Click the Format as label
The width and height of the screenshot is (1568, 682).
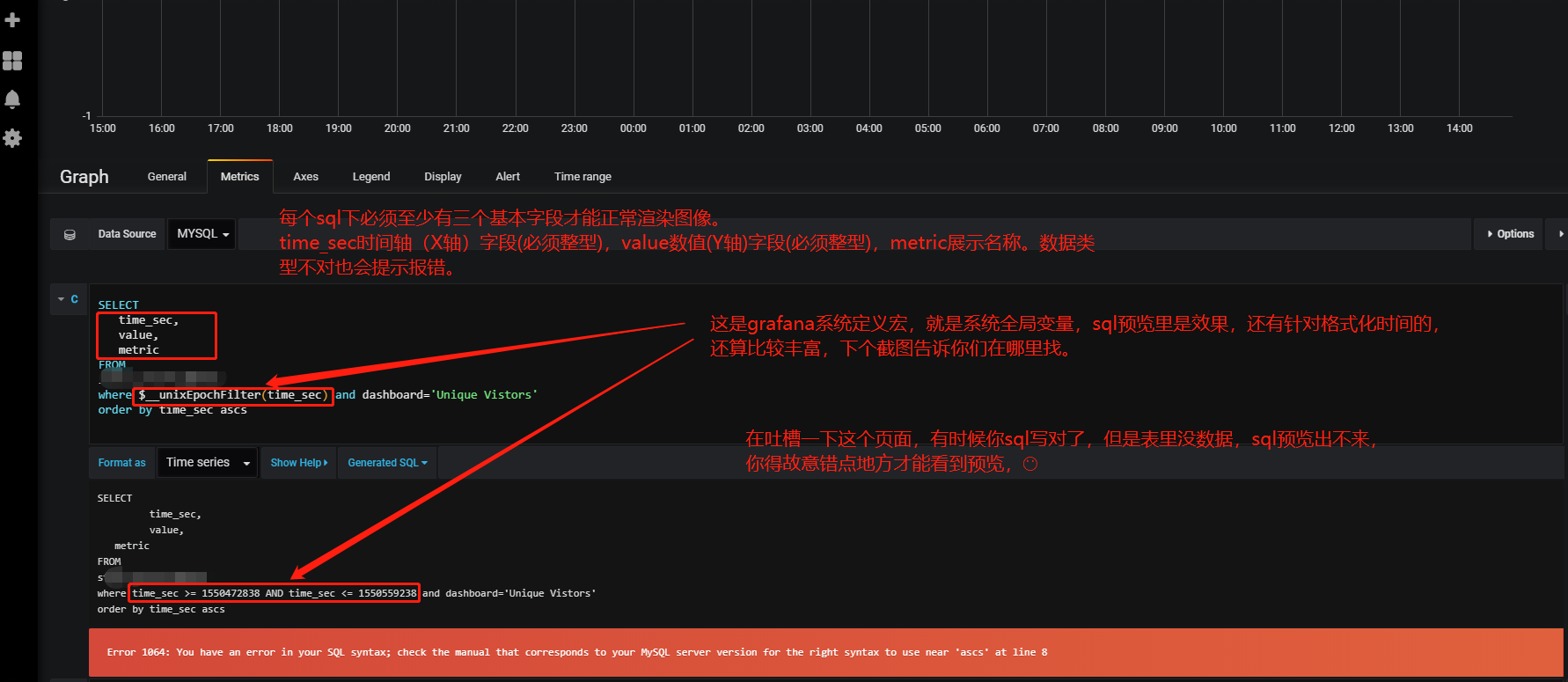coord(122,463)
